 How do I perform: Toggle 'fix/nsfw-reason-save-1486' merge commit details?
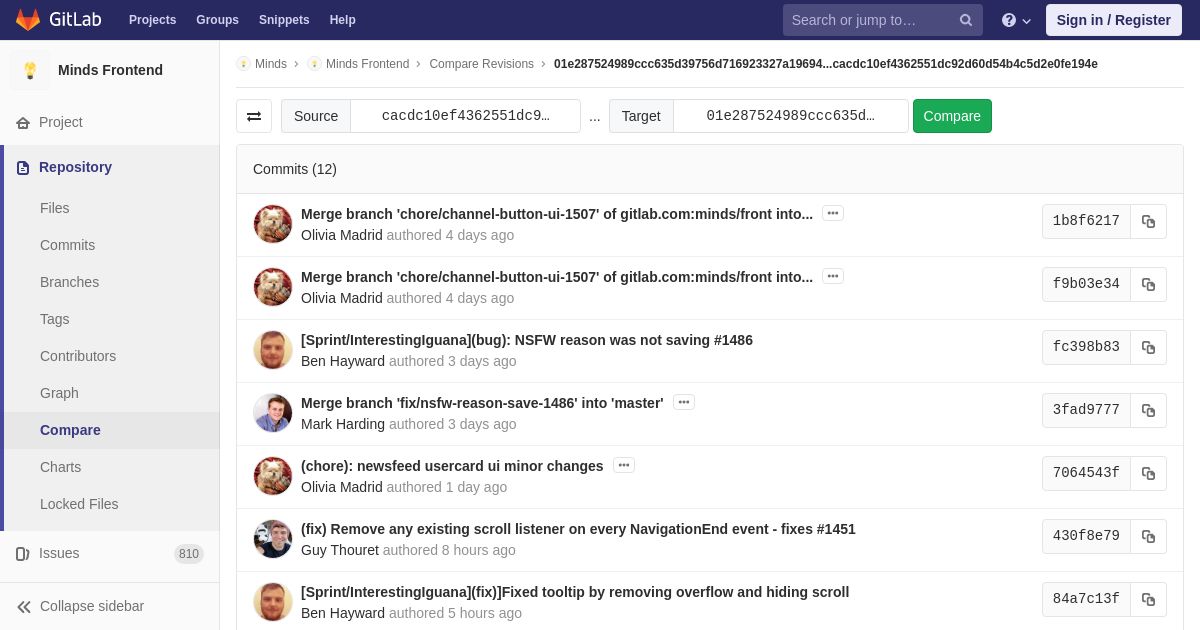click(683, 402)
